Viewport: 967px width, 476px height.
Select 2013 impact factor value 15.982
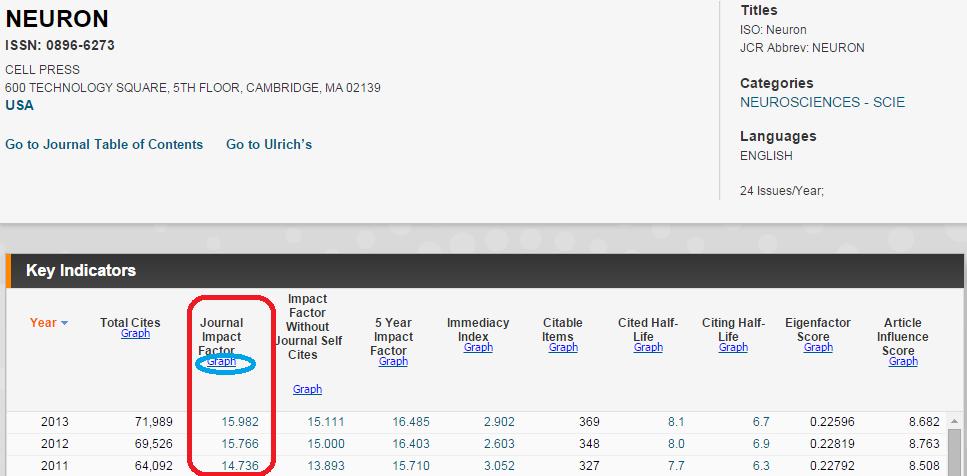pyautogui.click(x=240, y=422)
